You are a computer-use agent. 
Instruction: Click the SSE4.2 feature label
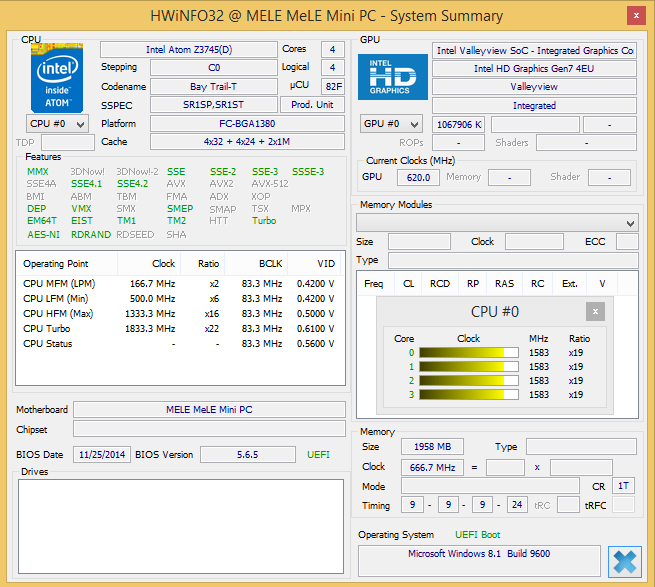[132, 184]
